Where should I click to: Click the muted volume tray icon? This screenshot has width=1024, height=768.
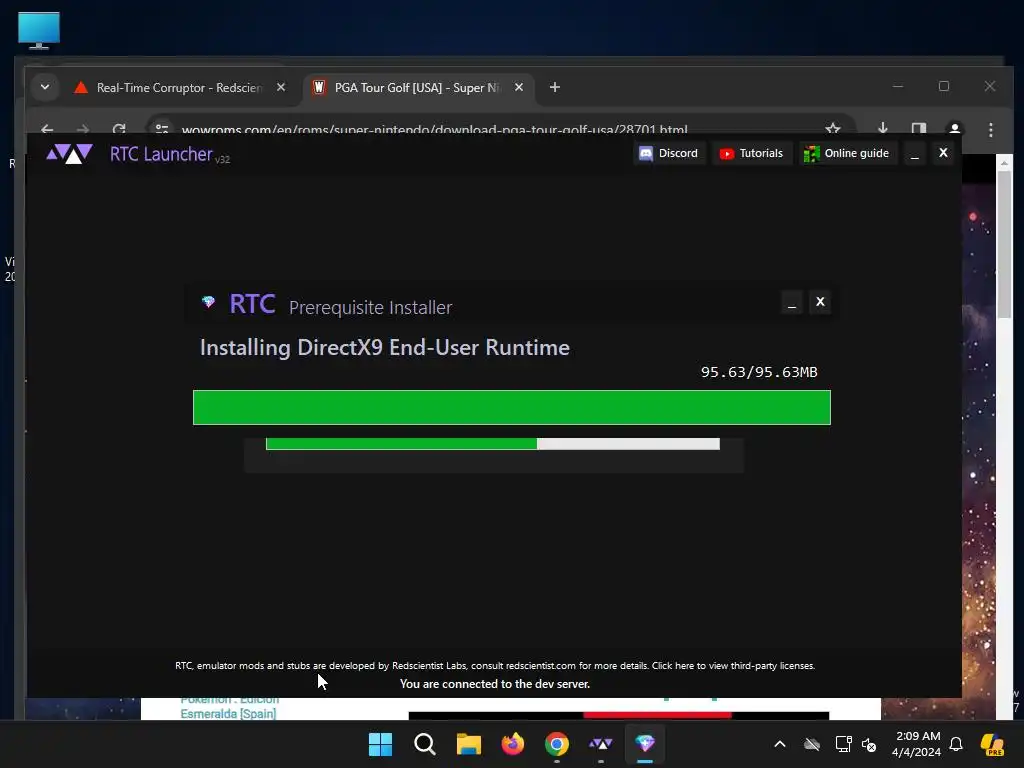(869, 744)
